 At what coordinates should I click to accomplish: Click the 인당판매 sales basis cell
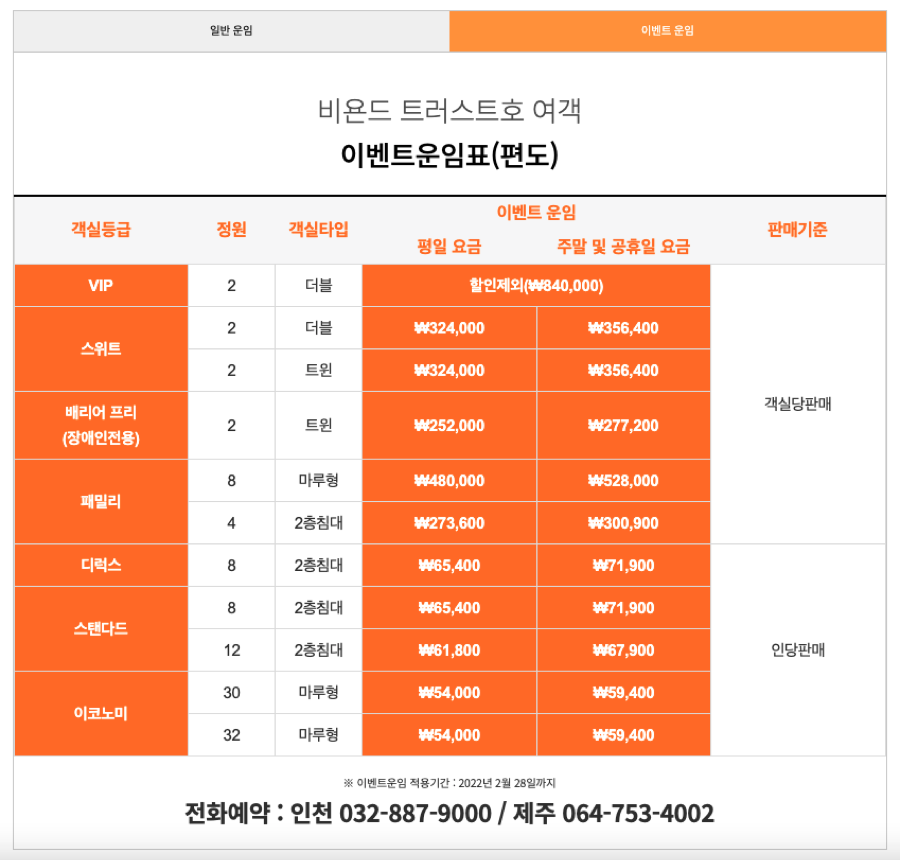798,650
